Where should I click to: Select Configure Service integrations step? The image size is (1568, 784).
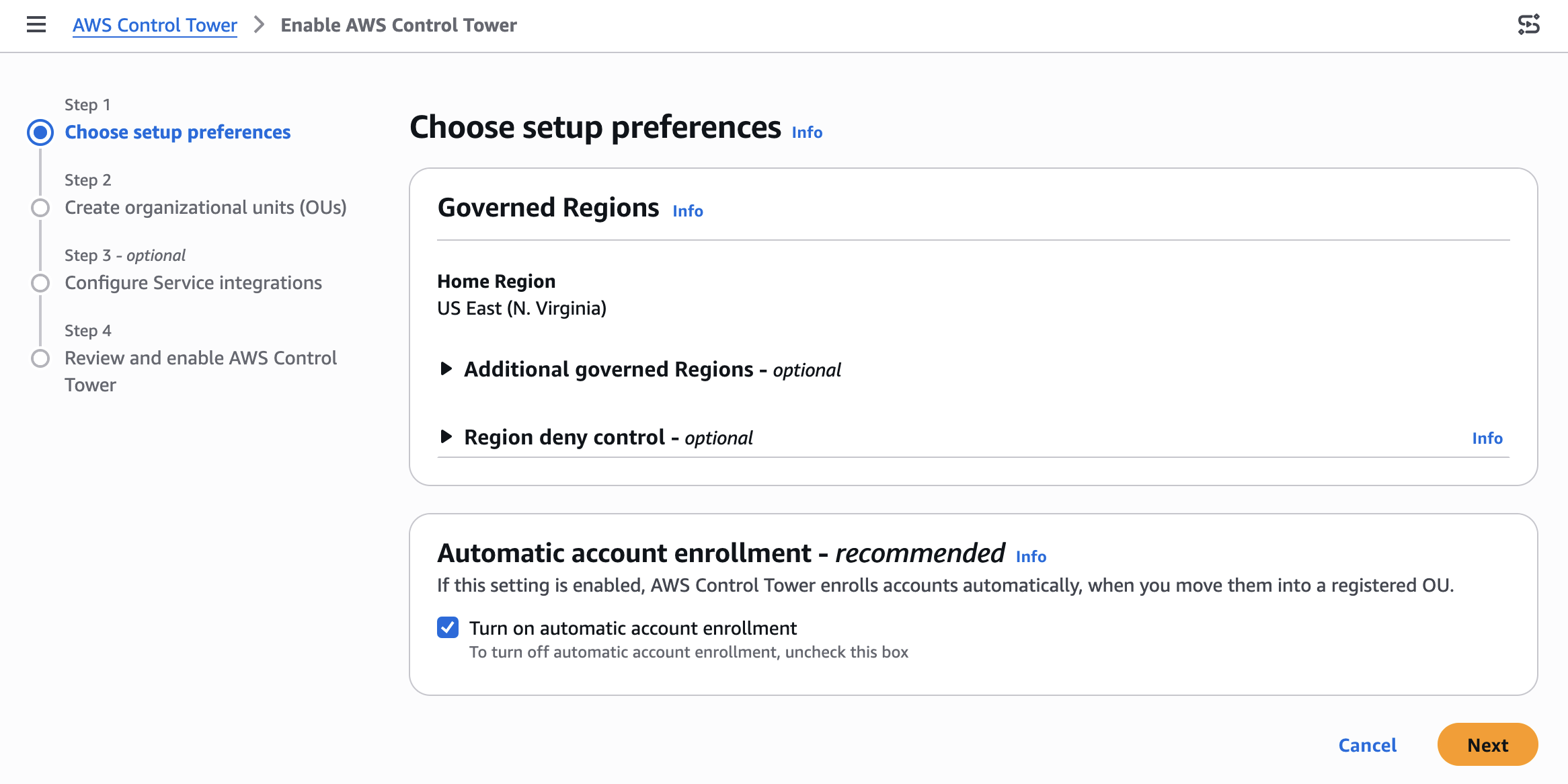tap(193, 283)
